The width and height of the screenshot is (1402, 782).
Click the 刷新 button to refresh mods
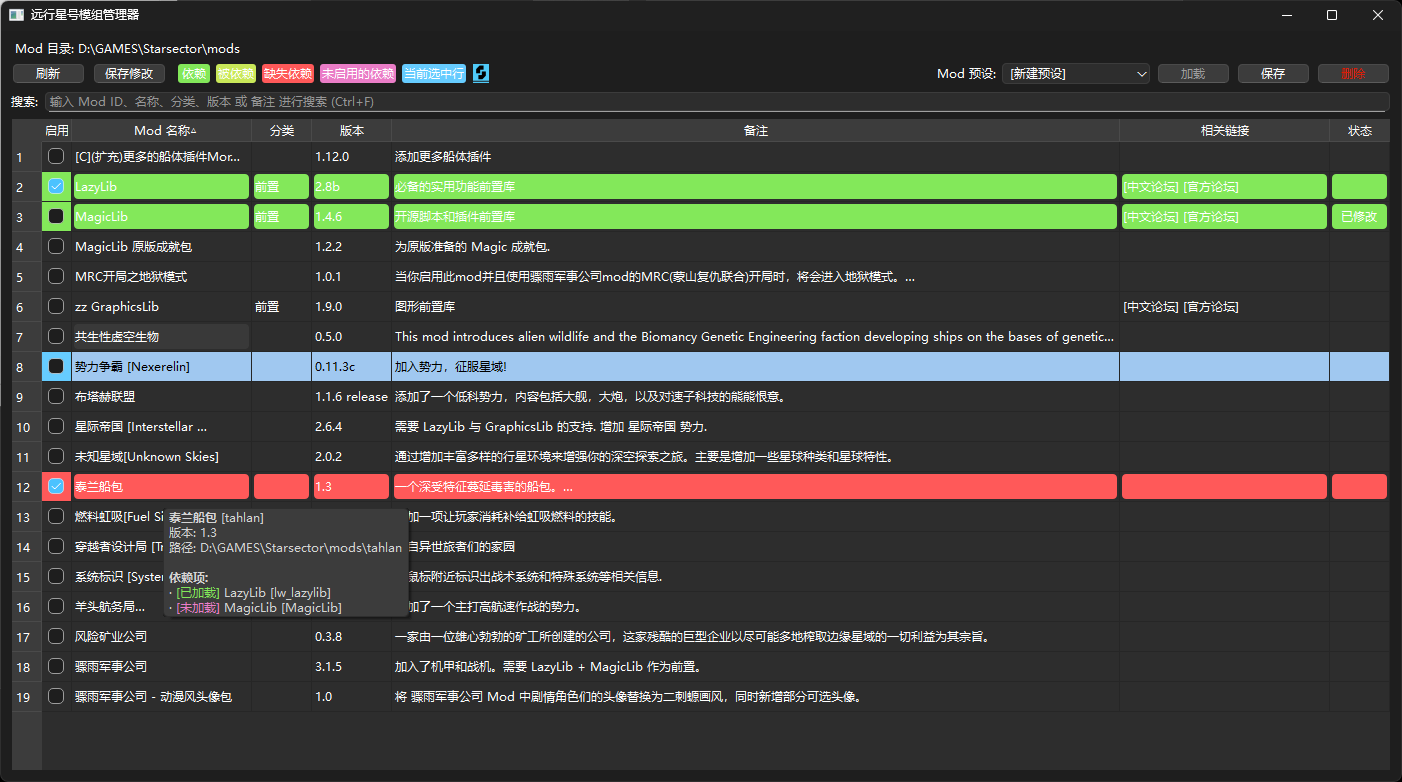click(47, 73)
